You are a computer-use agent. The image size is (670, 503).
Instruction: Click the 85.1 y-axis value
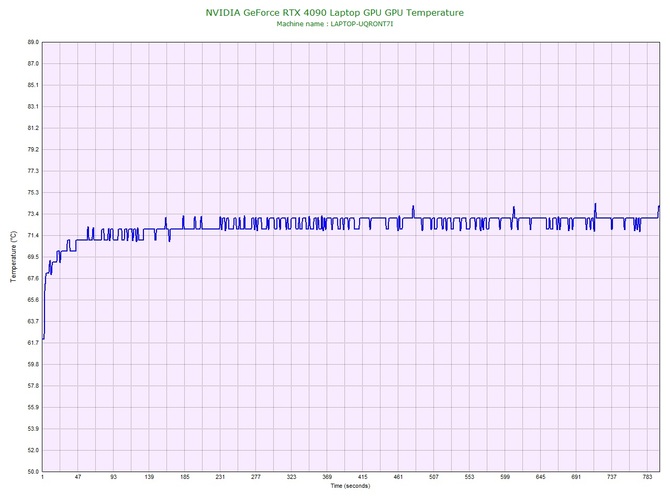pyautogui.click(x=33, y=85)
